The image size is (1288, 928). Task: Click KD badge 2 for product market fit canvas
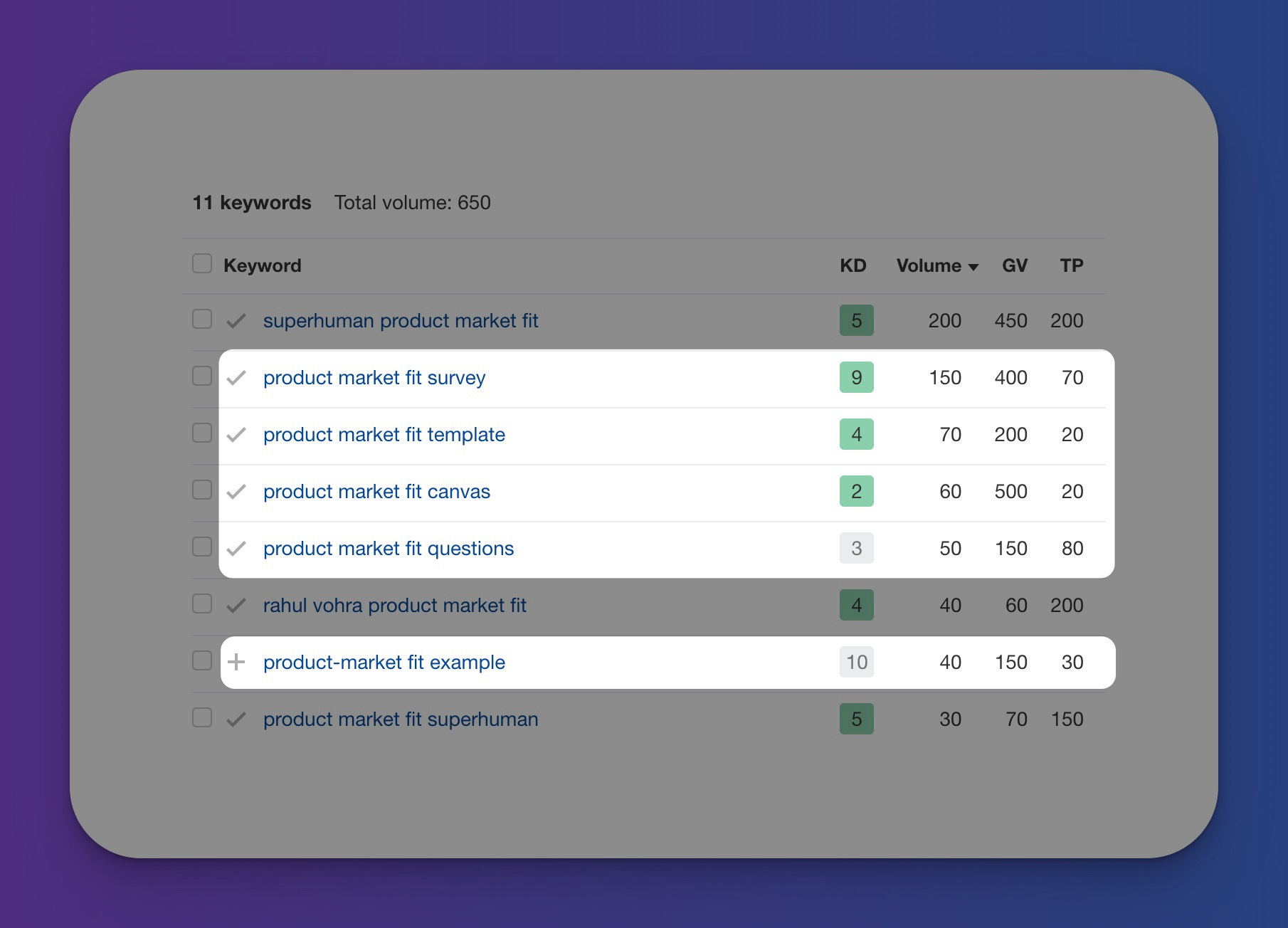pos(857,491)
